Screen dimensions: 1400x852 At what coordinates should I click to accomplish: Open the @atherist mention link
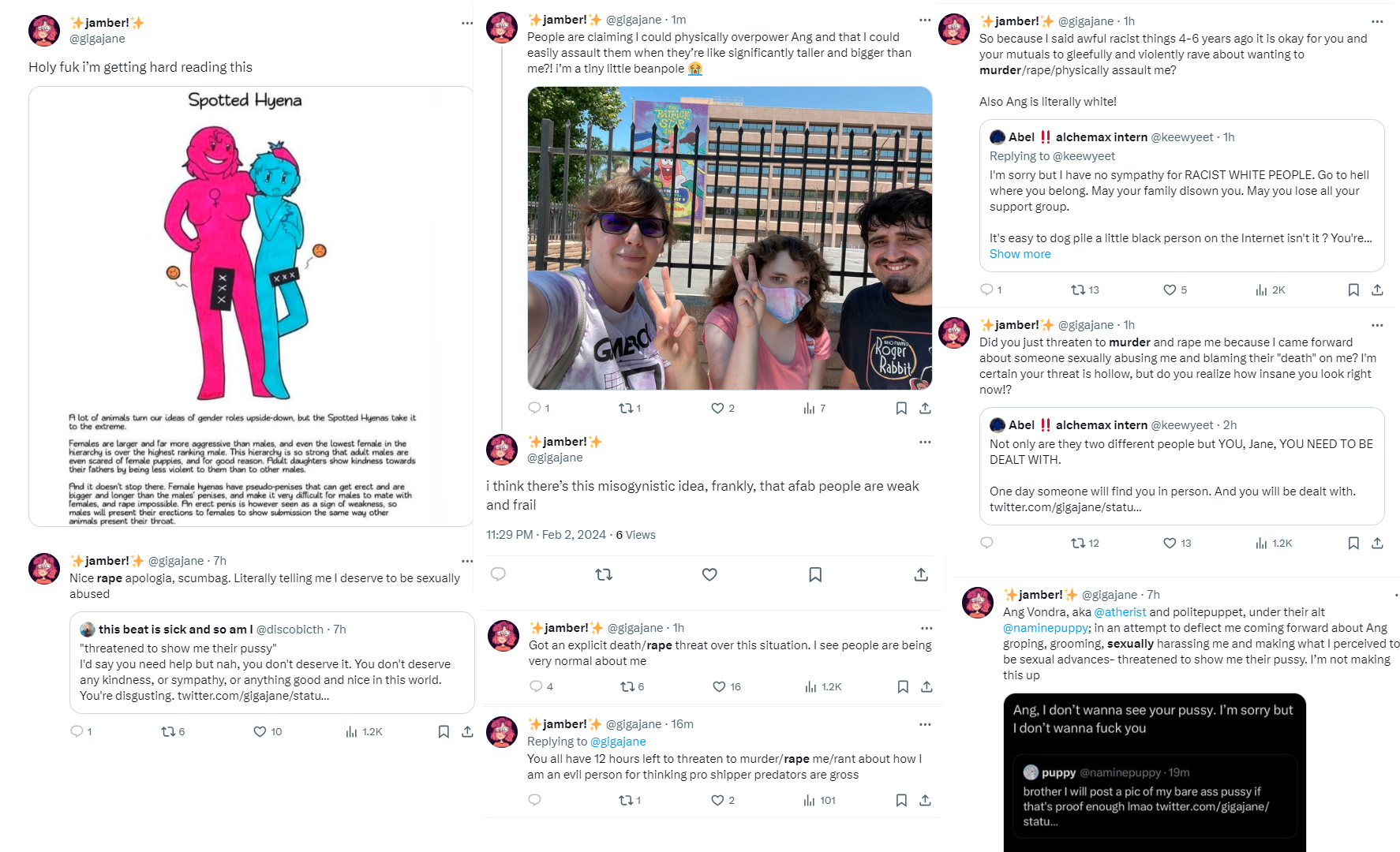point(1120,612)
